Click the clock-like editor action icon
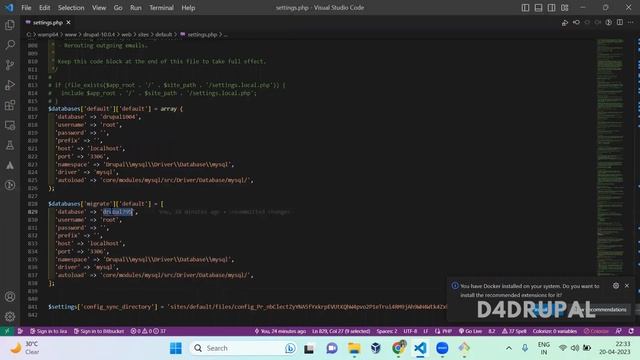The image size is (640, 360). [x=609, y=22]
